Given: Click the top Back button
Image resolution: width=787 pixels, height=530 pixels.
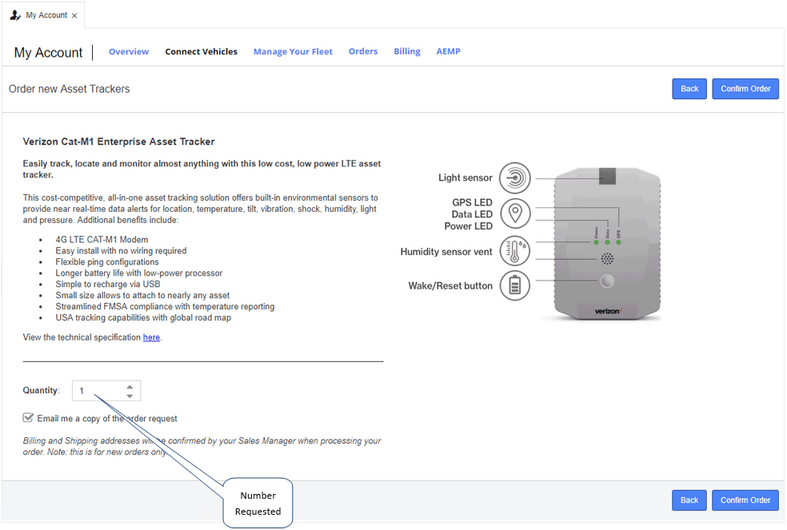Looking at the screenshot, I should [689, 89].
